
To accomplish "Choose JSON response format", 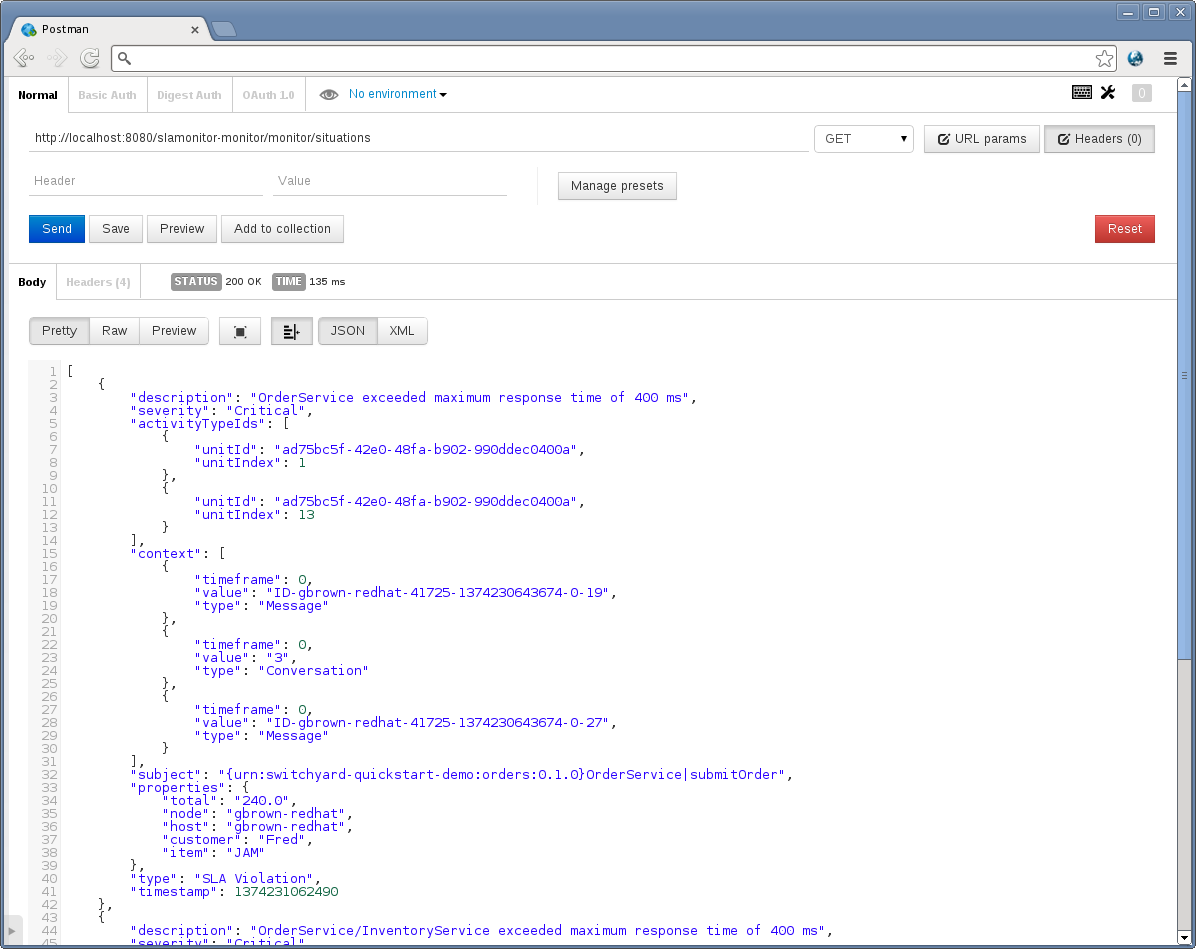I will coord(348,331).
